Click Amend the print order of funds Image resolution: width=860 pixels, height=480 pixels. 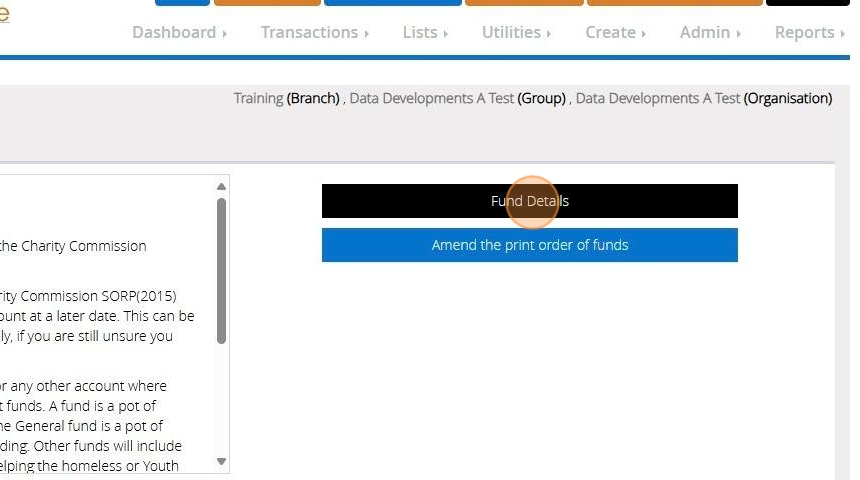point(530,245)
